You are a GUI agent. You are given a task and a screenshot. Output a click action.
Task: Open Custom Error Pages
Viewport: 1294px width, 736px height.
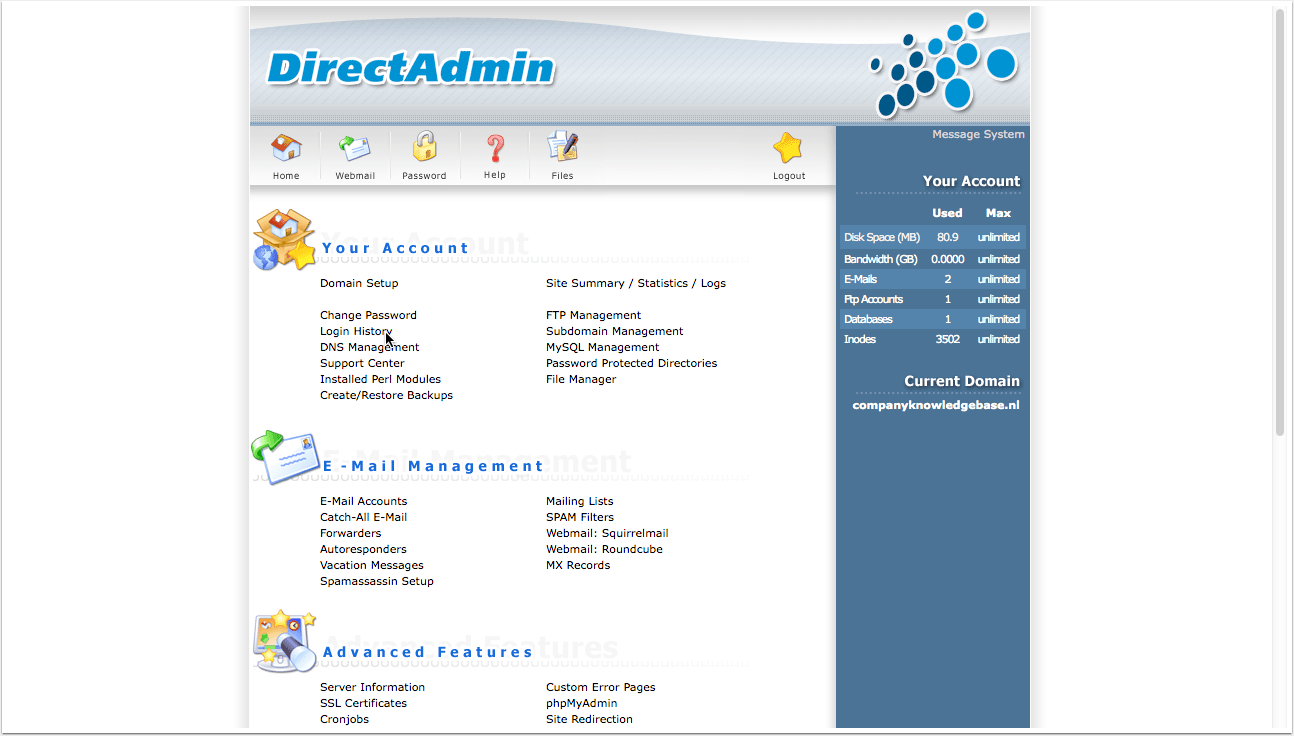[601, 687]
